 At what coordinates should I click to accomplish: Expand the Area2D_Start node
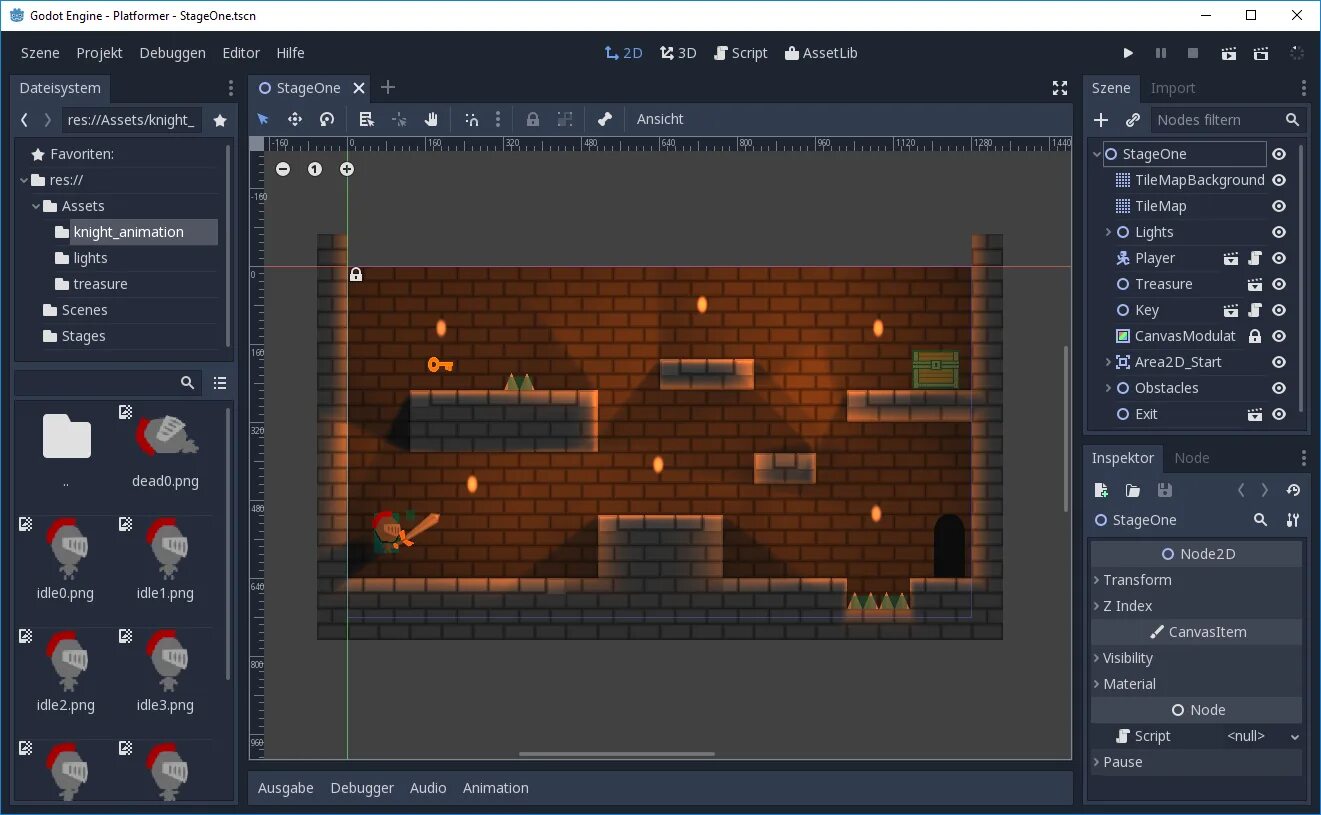click(x=1108, y=362)
